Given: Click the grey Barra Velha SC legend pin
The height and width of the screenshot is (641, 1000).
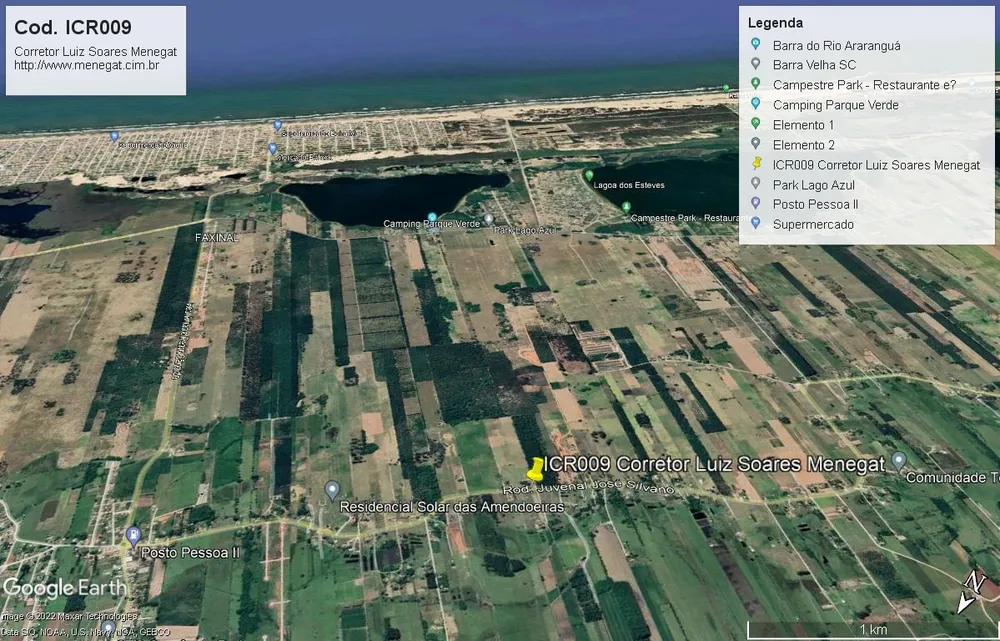Looking at the screenshot, I should tap(756, 64).
